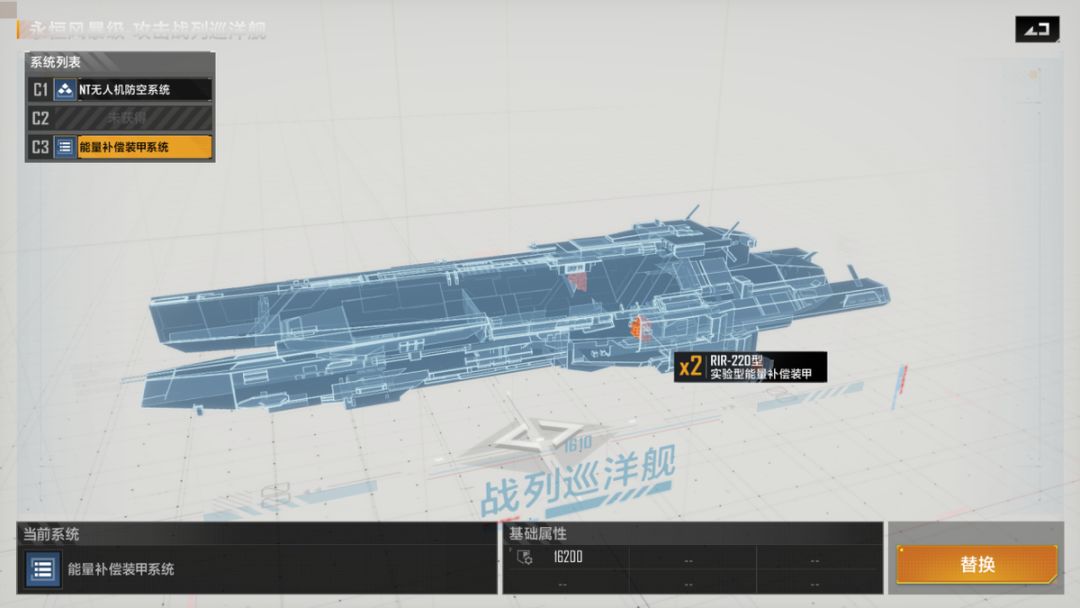Click the C1 slot label
The width and height of the screenshot is (1080, 608).
coord(40,90)
